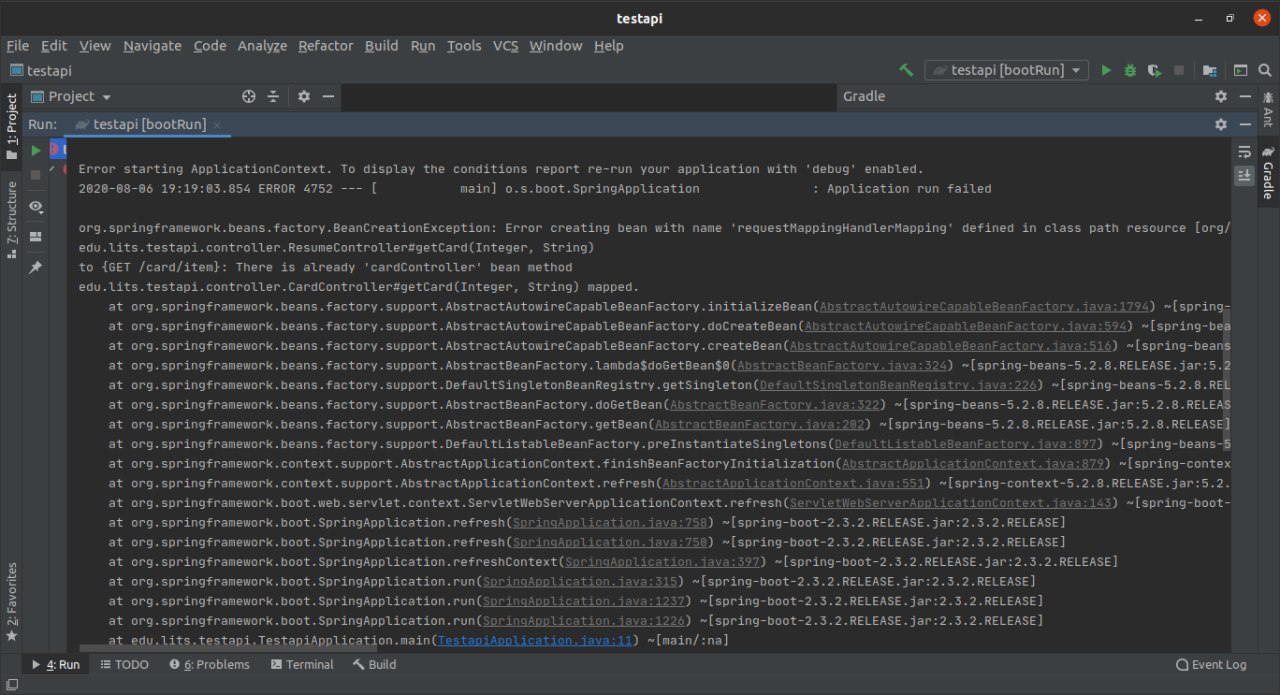Rerun testapi from the Run panel's left gutter
The image size is (1280, 695).
[x=36, y=150]
